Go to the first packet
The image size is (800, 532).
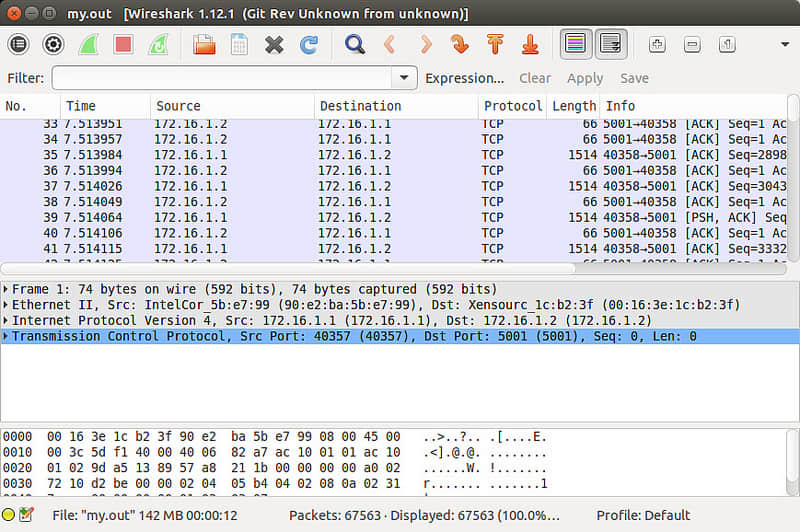(494, 44)
